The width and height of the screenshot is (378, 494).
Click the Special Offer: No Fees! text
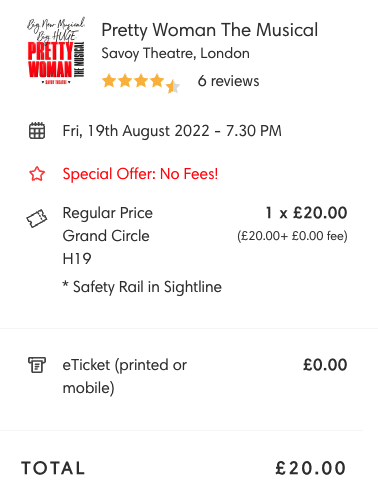[x=140, y=174]
